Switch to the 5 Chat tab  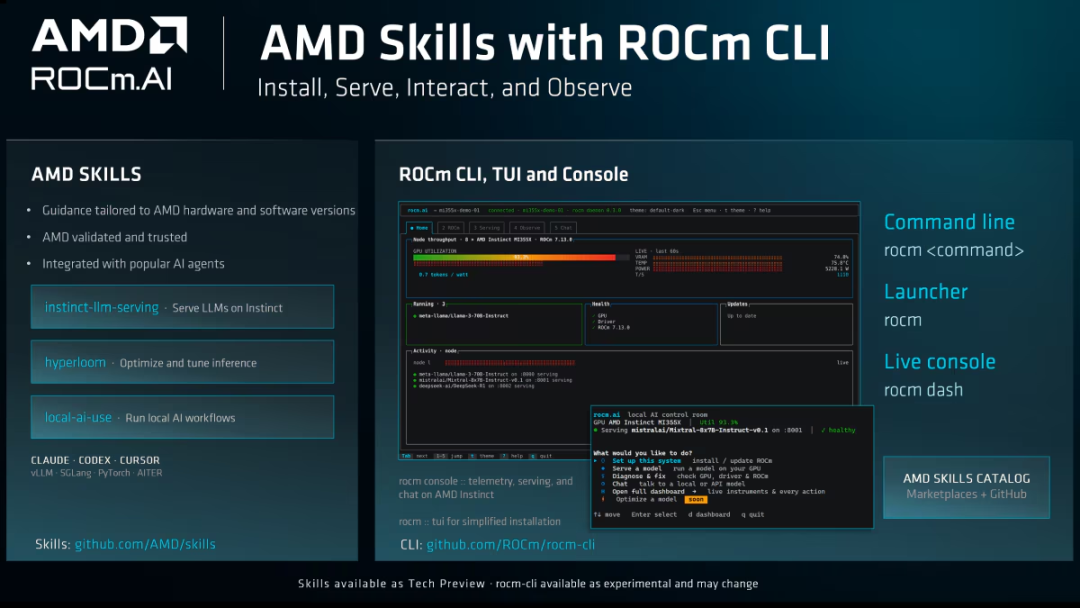pyautogui.click(x=563, y=228)
